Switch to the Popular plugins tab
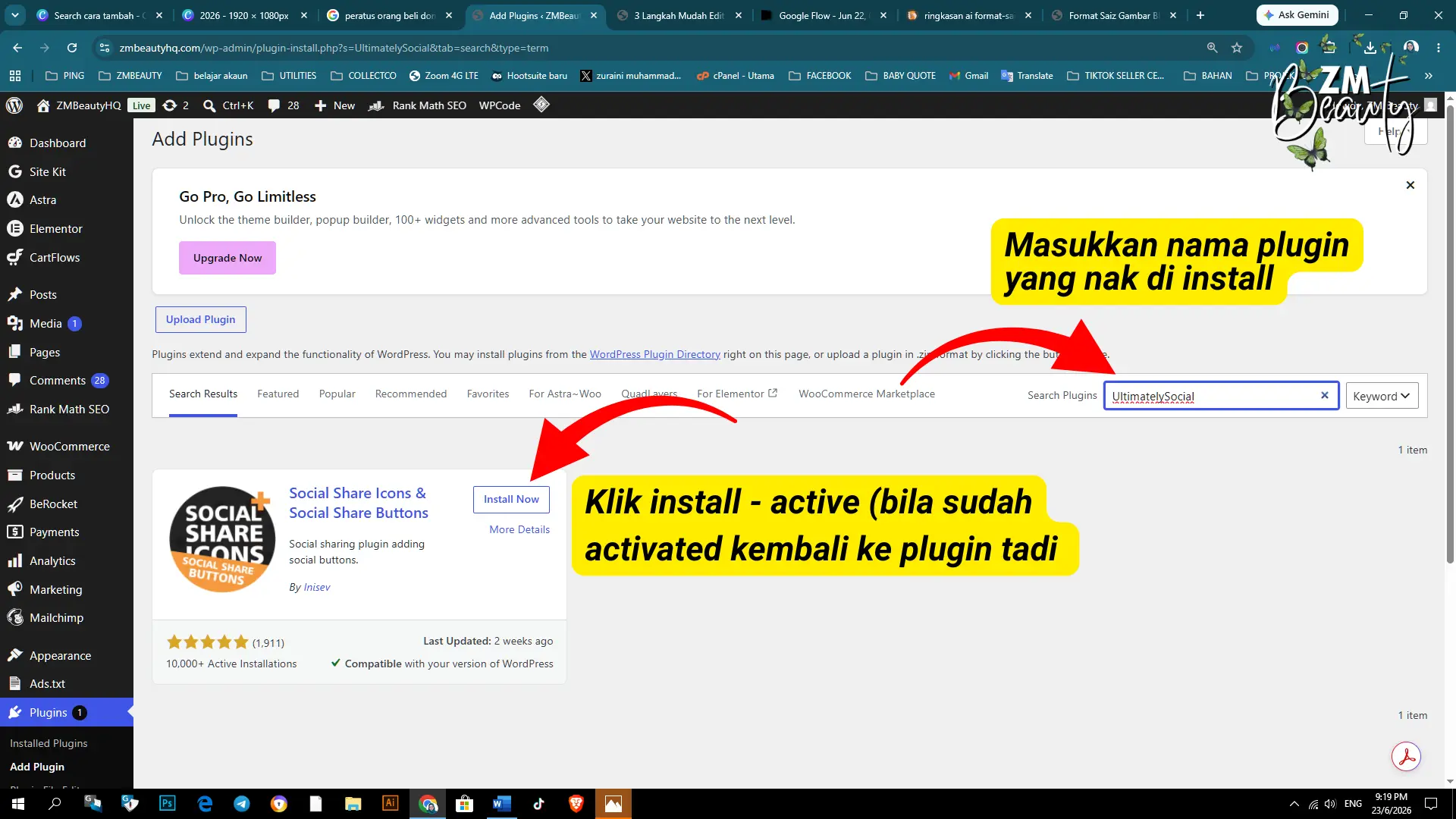This screenshot has height=819, width=1456. point(337,394)
